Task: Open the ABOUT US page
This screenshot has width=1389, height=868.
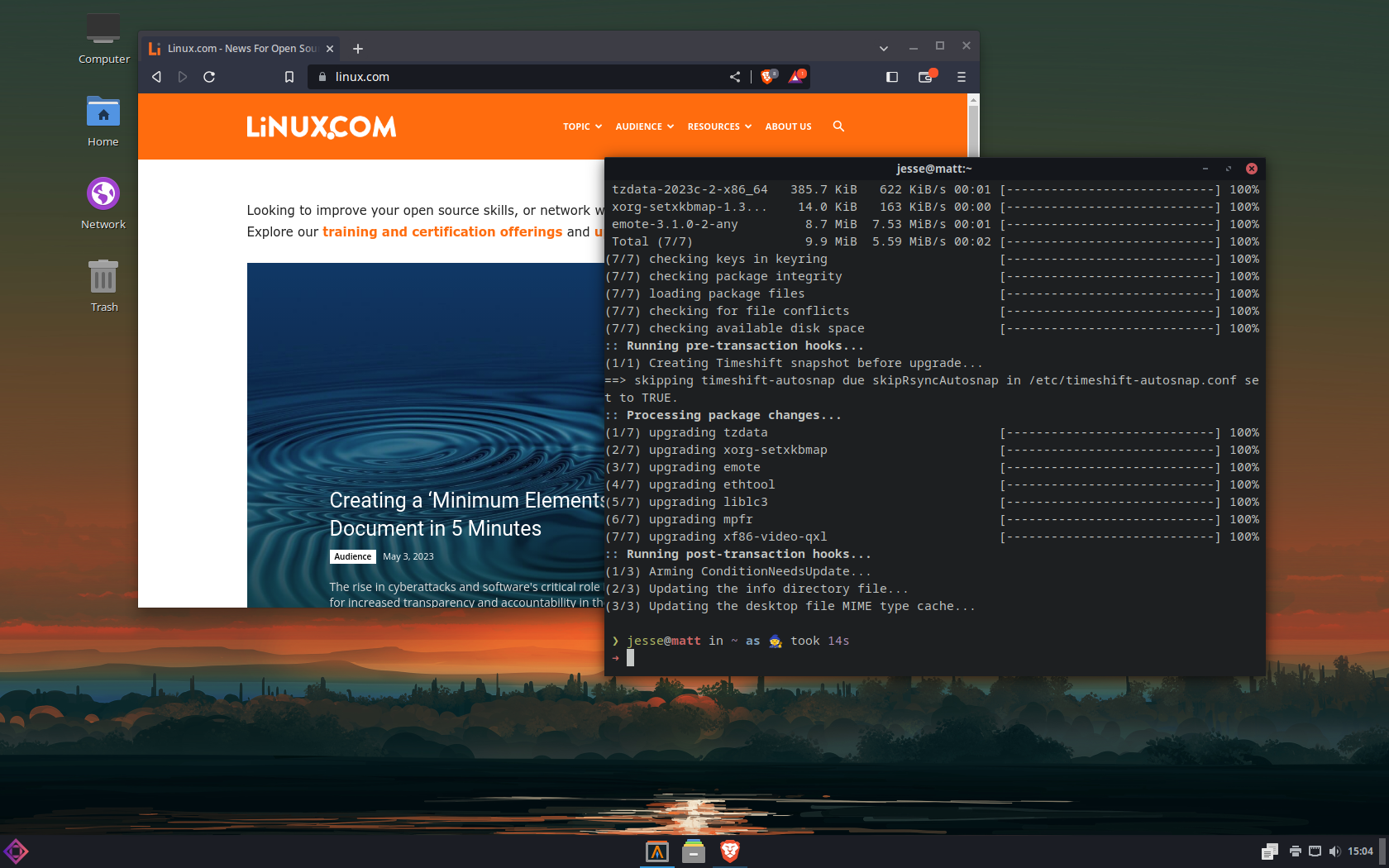Action: [x=788, y=126]
